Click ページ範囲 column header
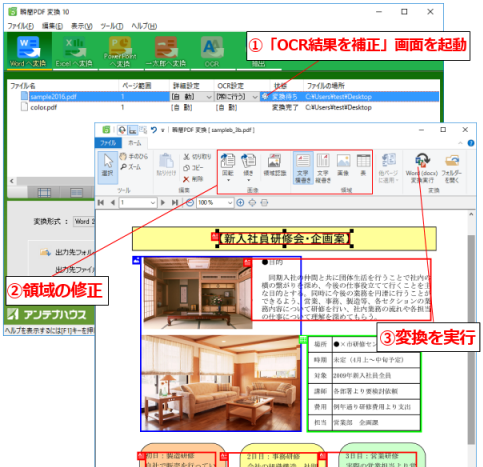This screenshot has width=483, height=467. pyautogui.click(x=144, y=86)
